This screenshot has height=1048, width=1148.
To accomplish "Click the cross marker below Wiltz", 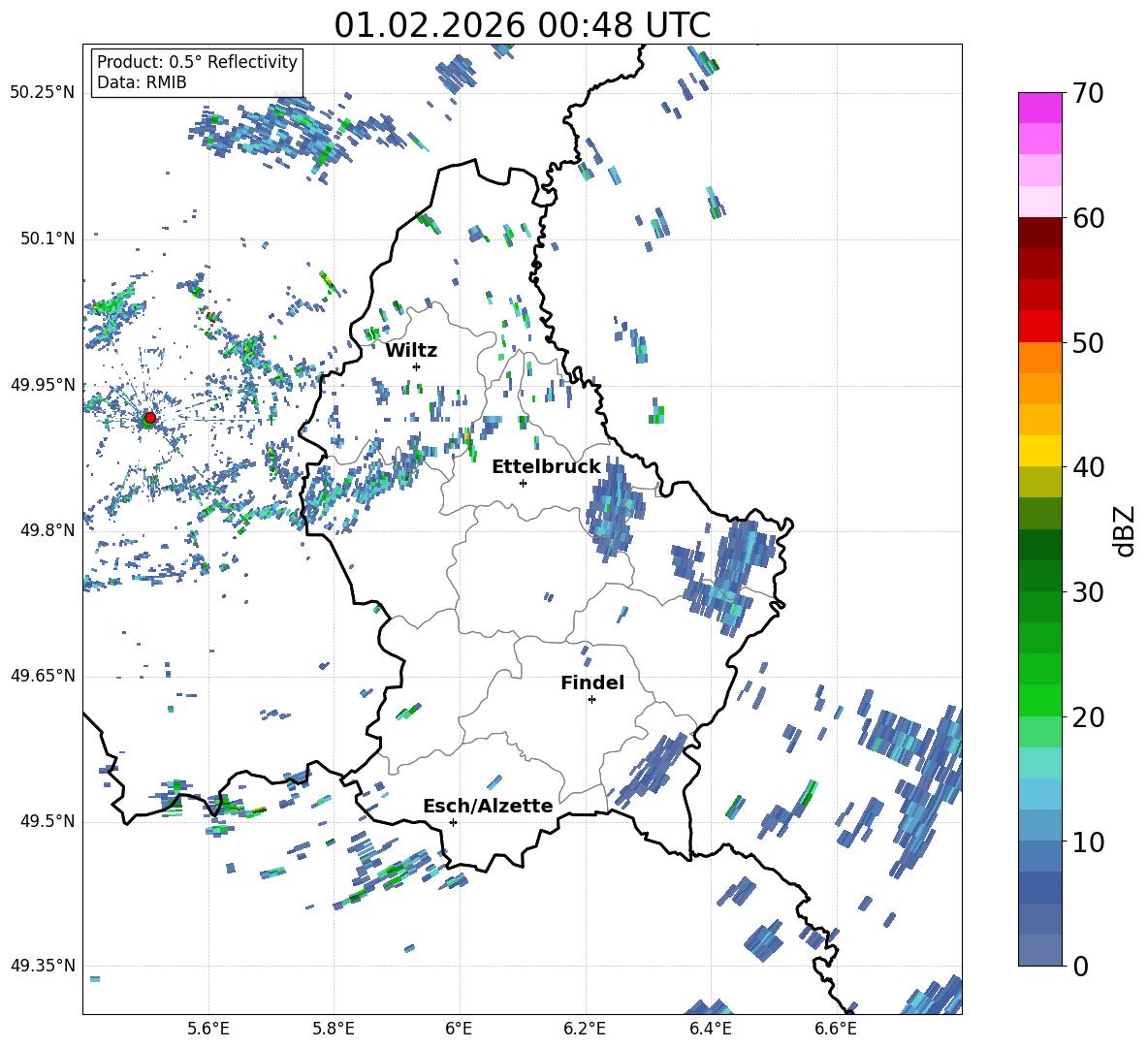I will coord(417,366).
